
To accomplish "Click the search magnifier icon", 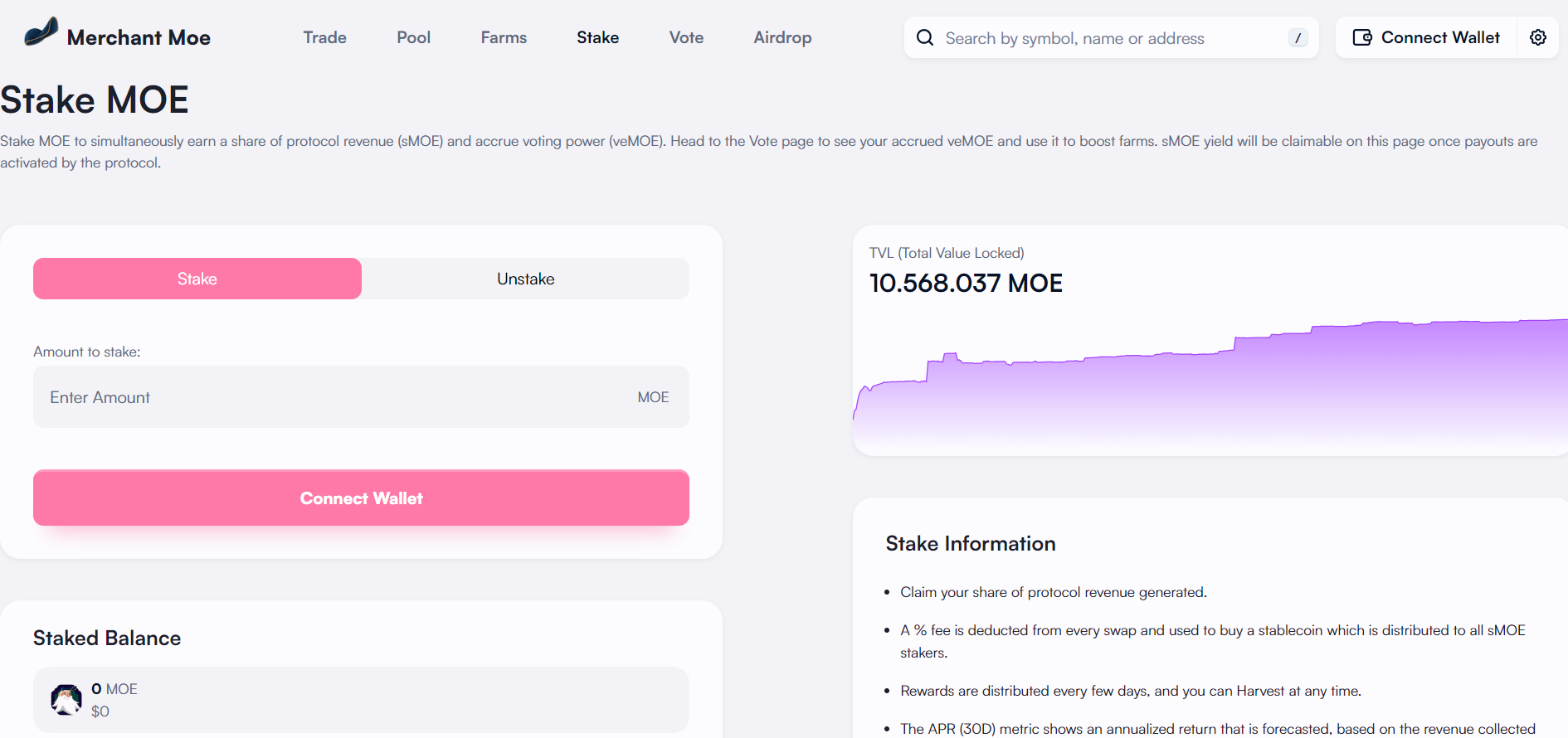I will (924, 38).
